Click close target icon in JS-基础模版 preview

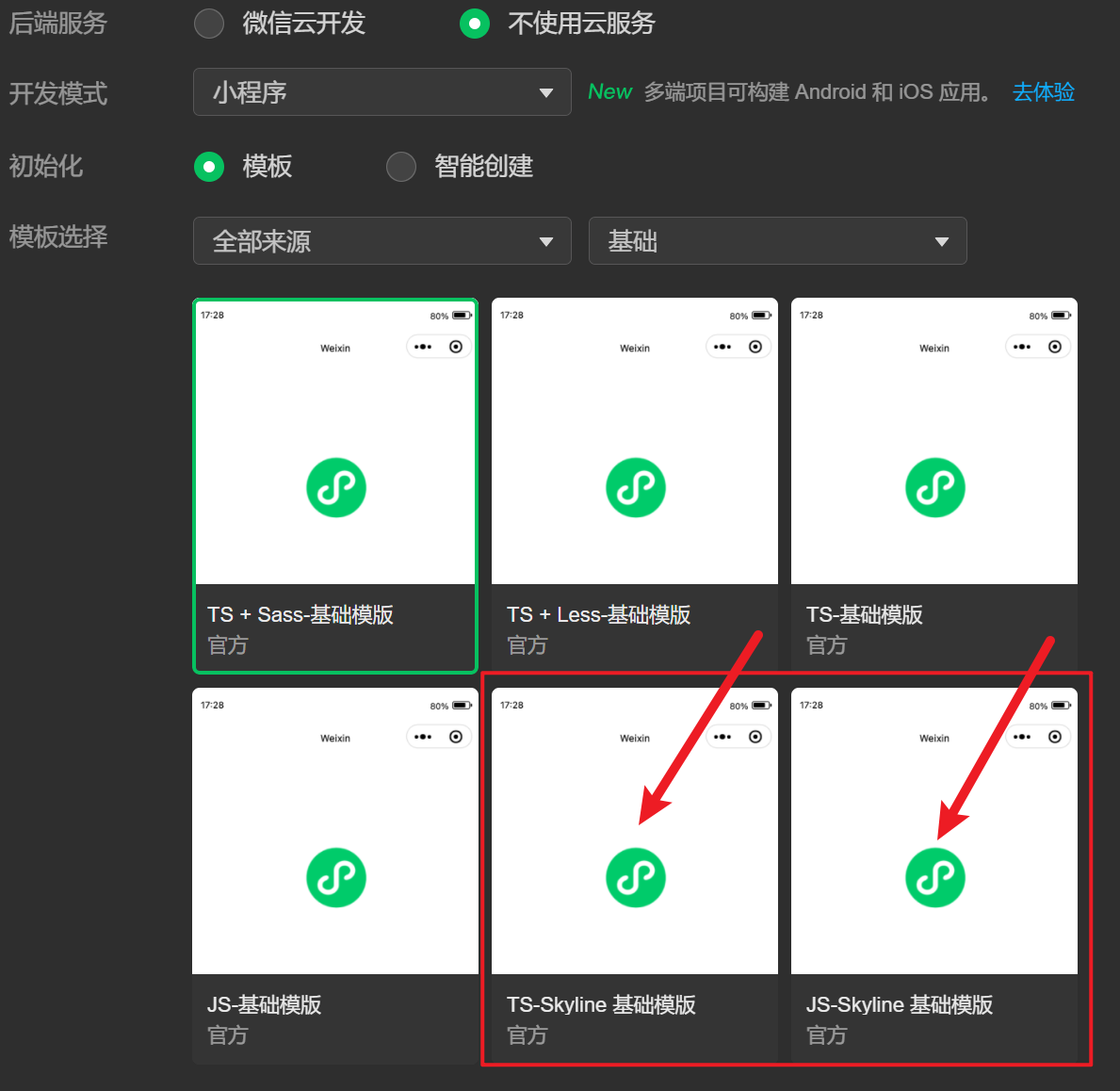456,738
